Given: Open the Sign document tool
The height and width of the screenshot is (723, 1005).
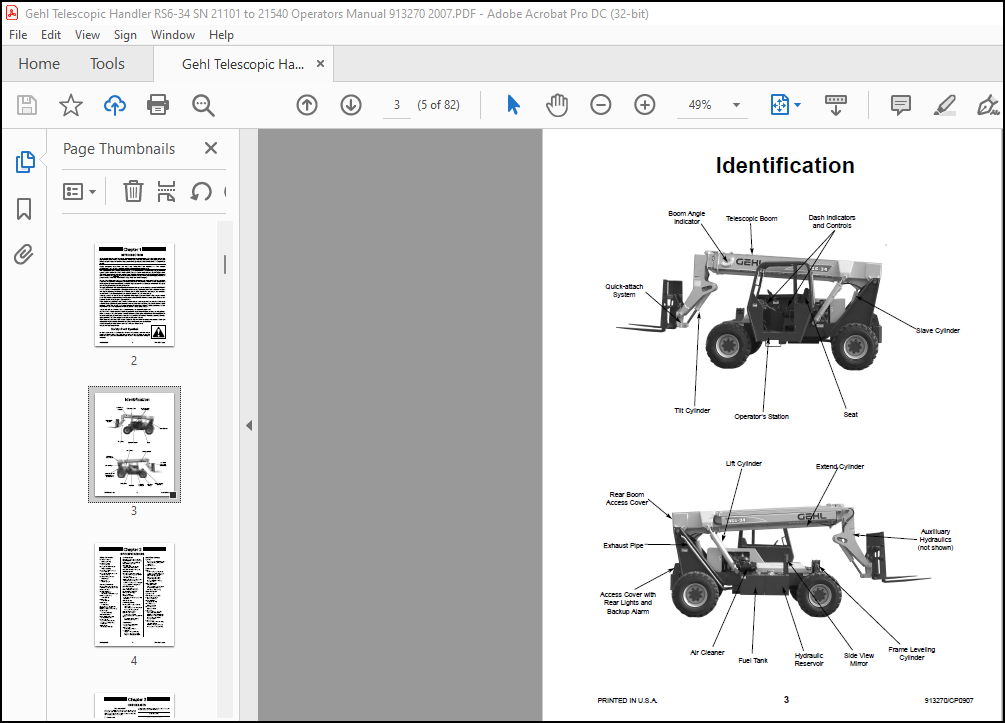Looking at the screenshot, I should point(988,105).
